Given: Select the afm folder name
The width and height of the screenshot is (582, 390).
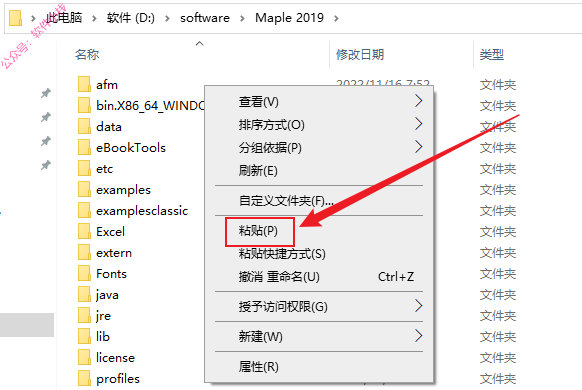Looking at the screenshot, I should click(x=107, y=85).
